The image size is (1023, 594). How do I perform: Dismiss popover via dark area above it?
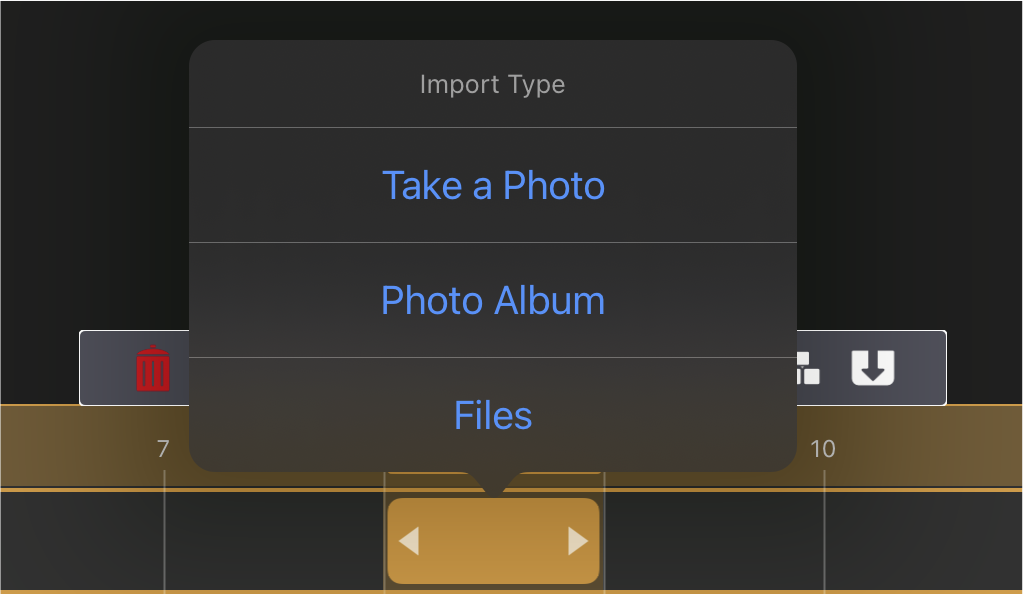pyautogui.click(x=493, y=20)
